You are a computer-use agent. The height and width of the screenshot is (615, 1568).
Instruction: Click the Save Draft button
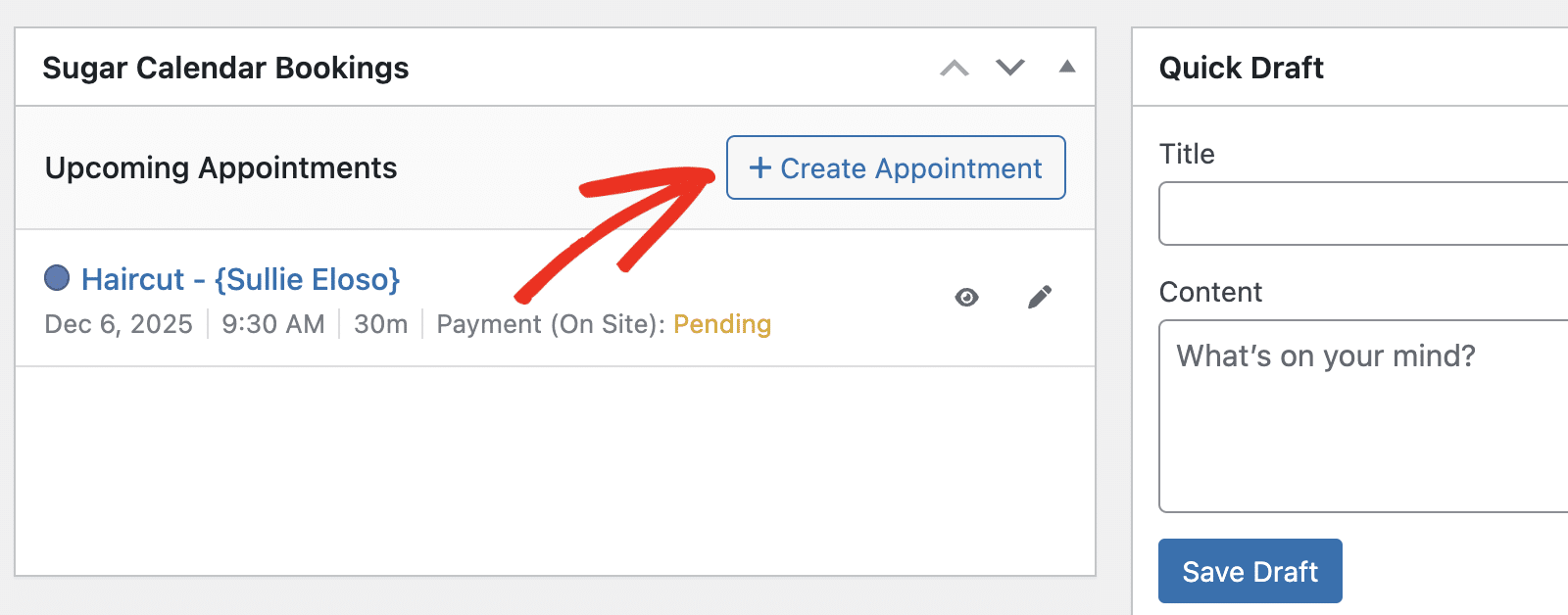click(x=1249, y=571)
